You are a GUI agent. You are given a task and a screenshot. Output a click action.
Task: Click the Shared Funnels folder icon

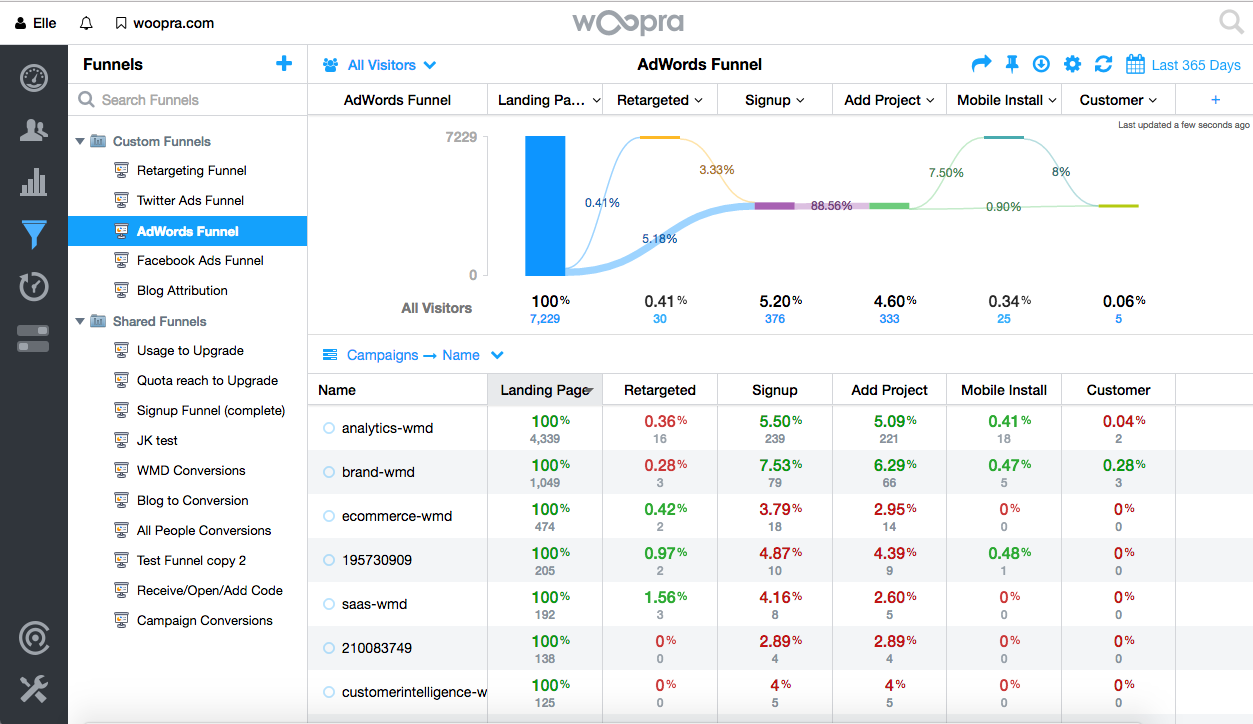(x=98, y=321)
